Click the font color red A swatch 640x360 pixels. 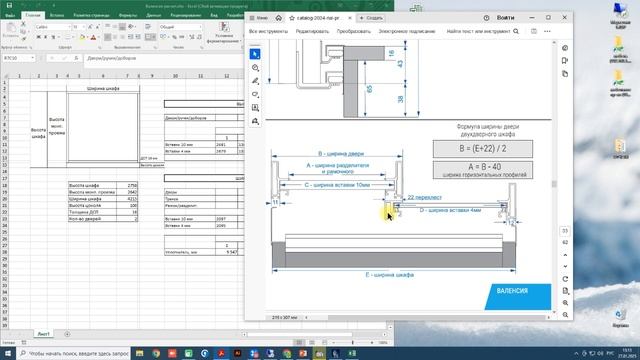pos(93,38)
